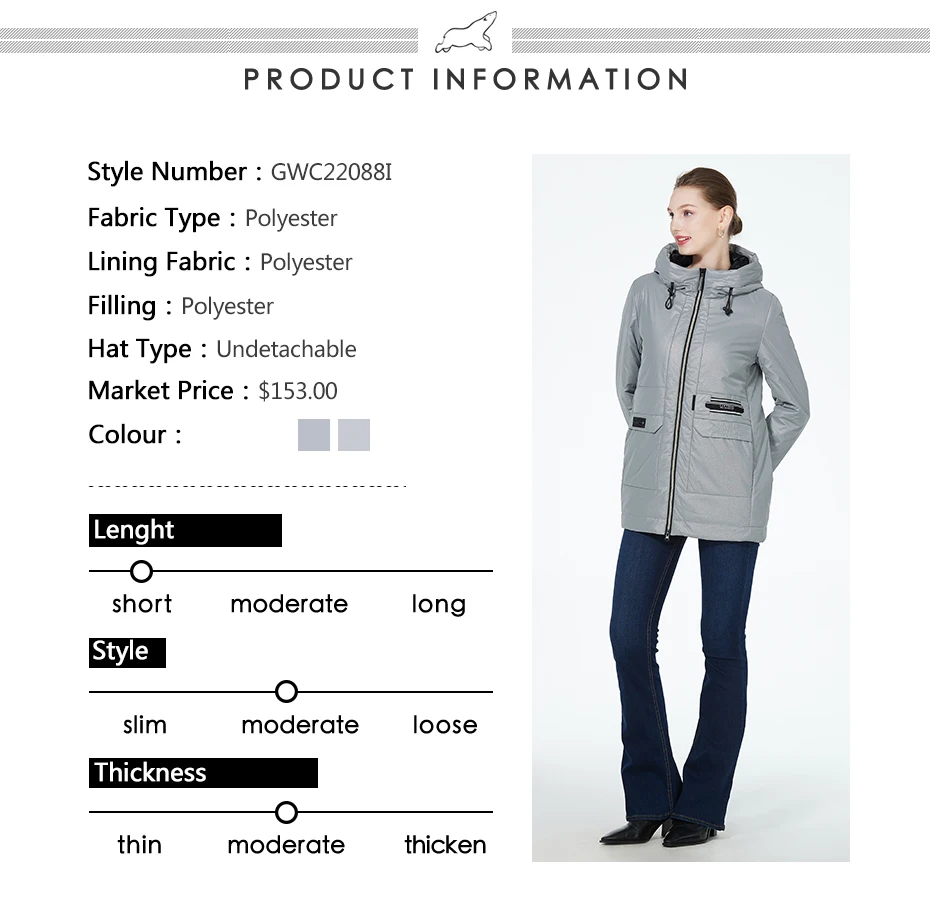Screen dimensions: 930x900
Task: Click the Style slider handle
Action: (x=286, y=692)
